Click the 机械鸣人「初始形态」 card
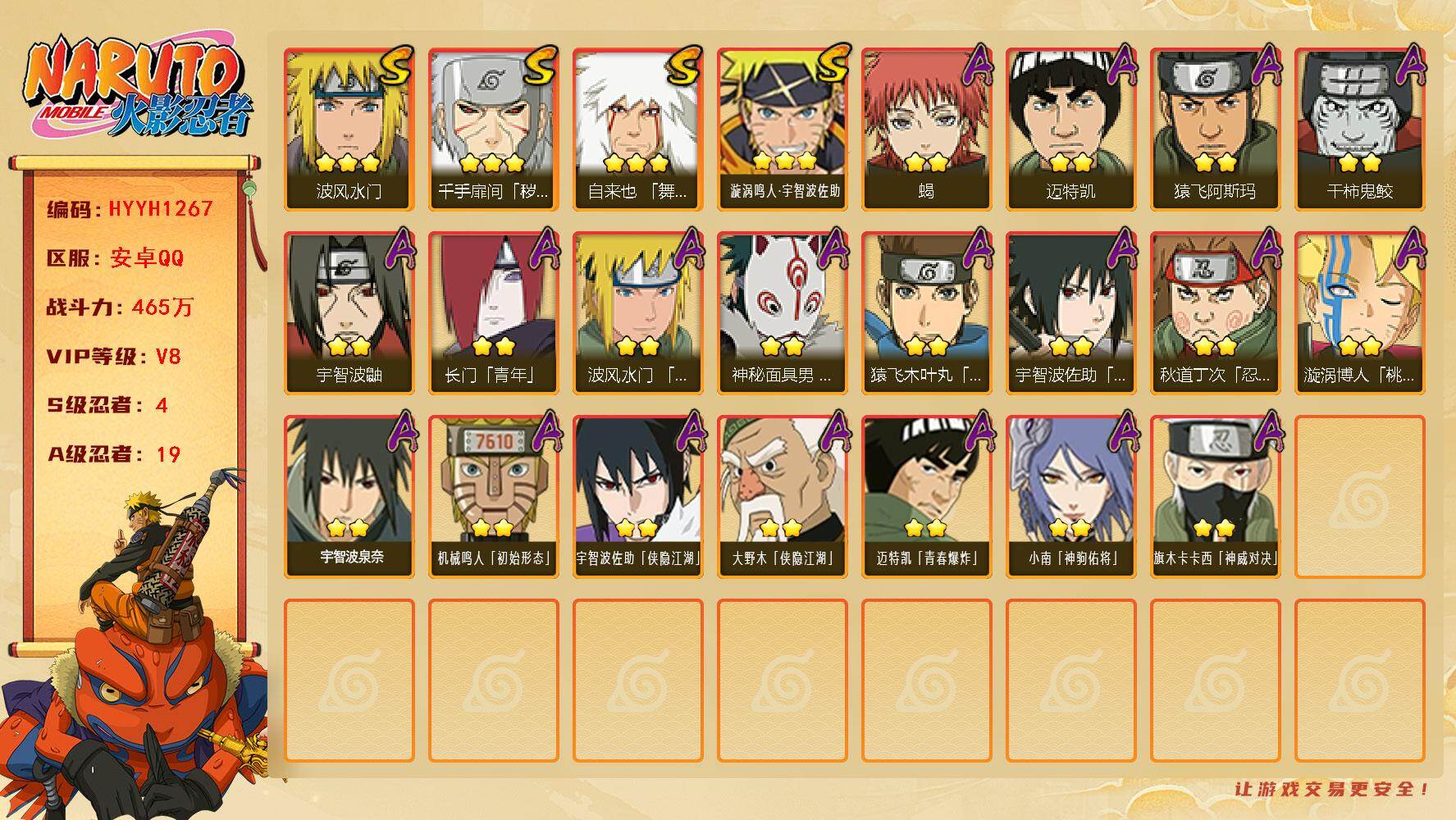The width and height of the screenshot is (1456, 820). click(494, 497)
